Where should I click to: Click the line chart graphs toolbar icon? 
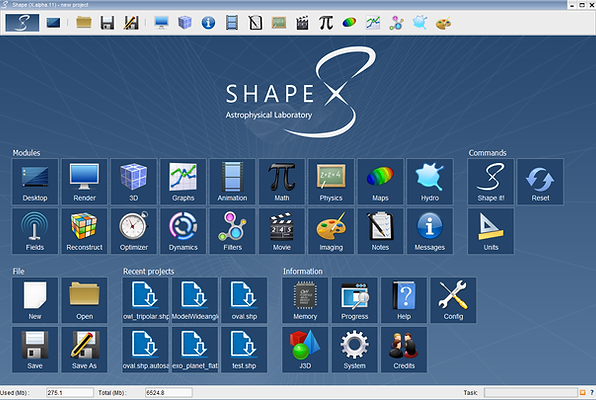(x=373, y=23)
